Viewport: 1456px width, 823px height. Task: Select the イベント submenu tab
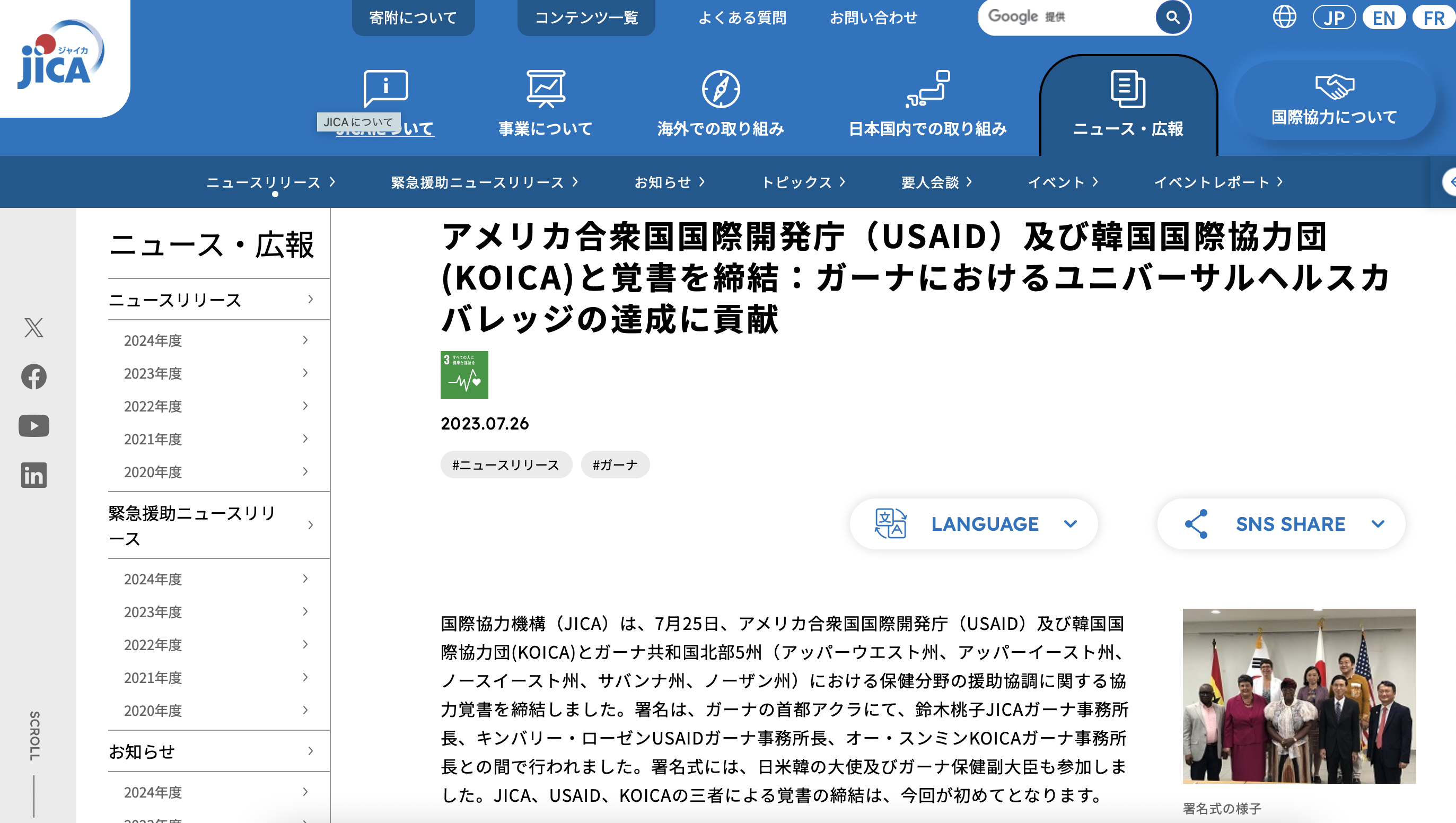pos(1063,182)
